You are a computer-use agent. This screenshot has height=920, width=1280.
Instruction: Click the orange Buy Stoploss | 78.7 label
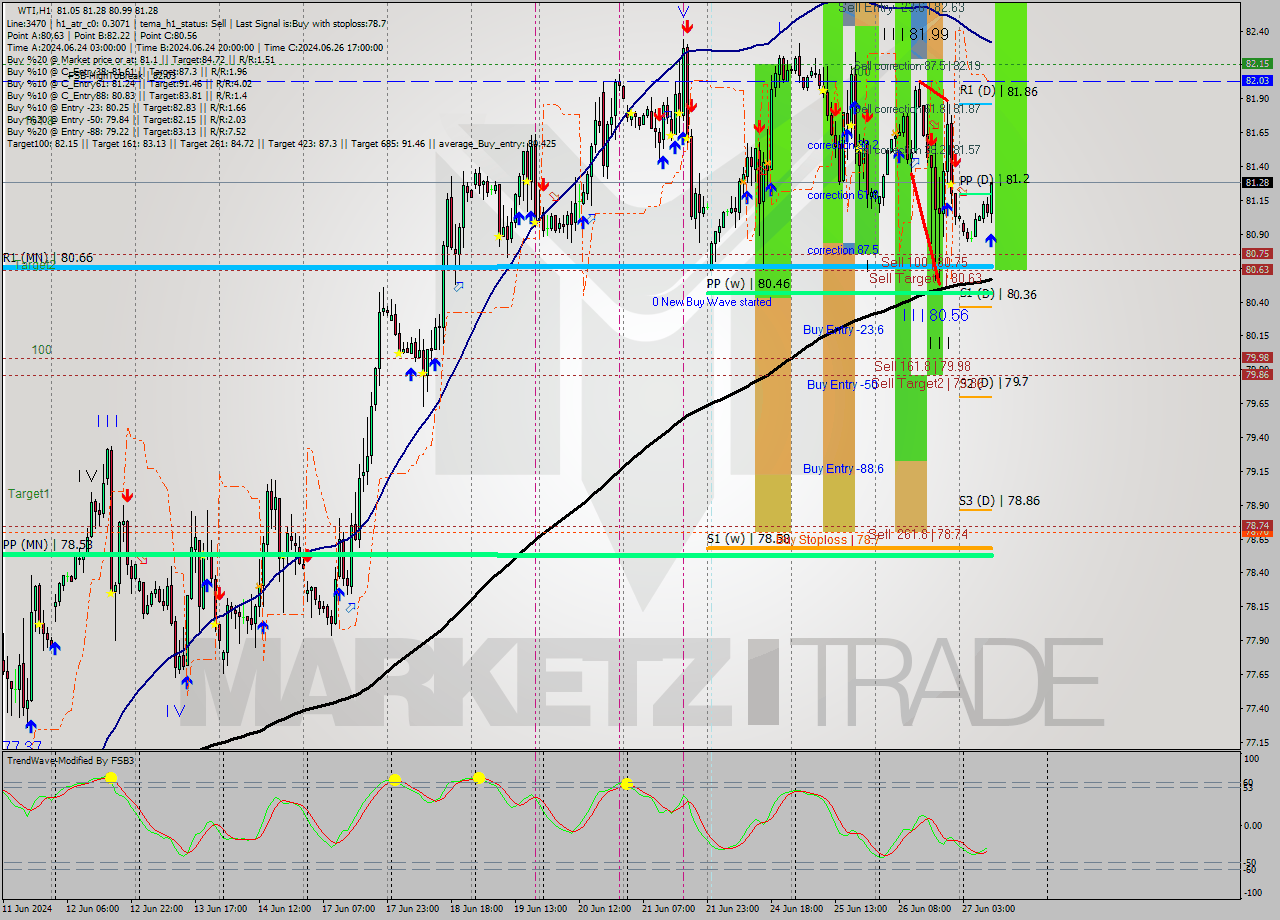tap(830, 540)
